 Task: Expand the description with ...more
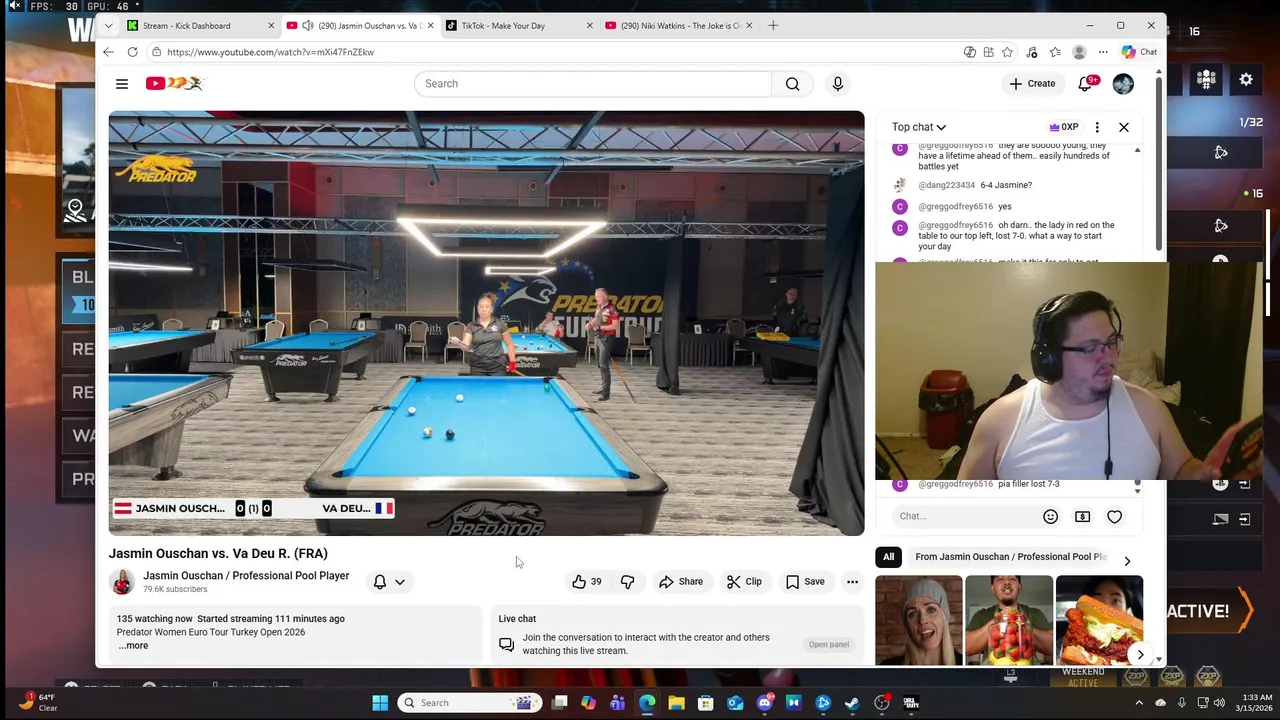133,646
